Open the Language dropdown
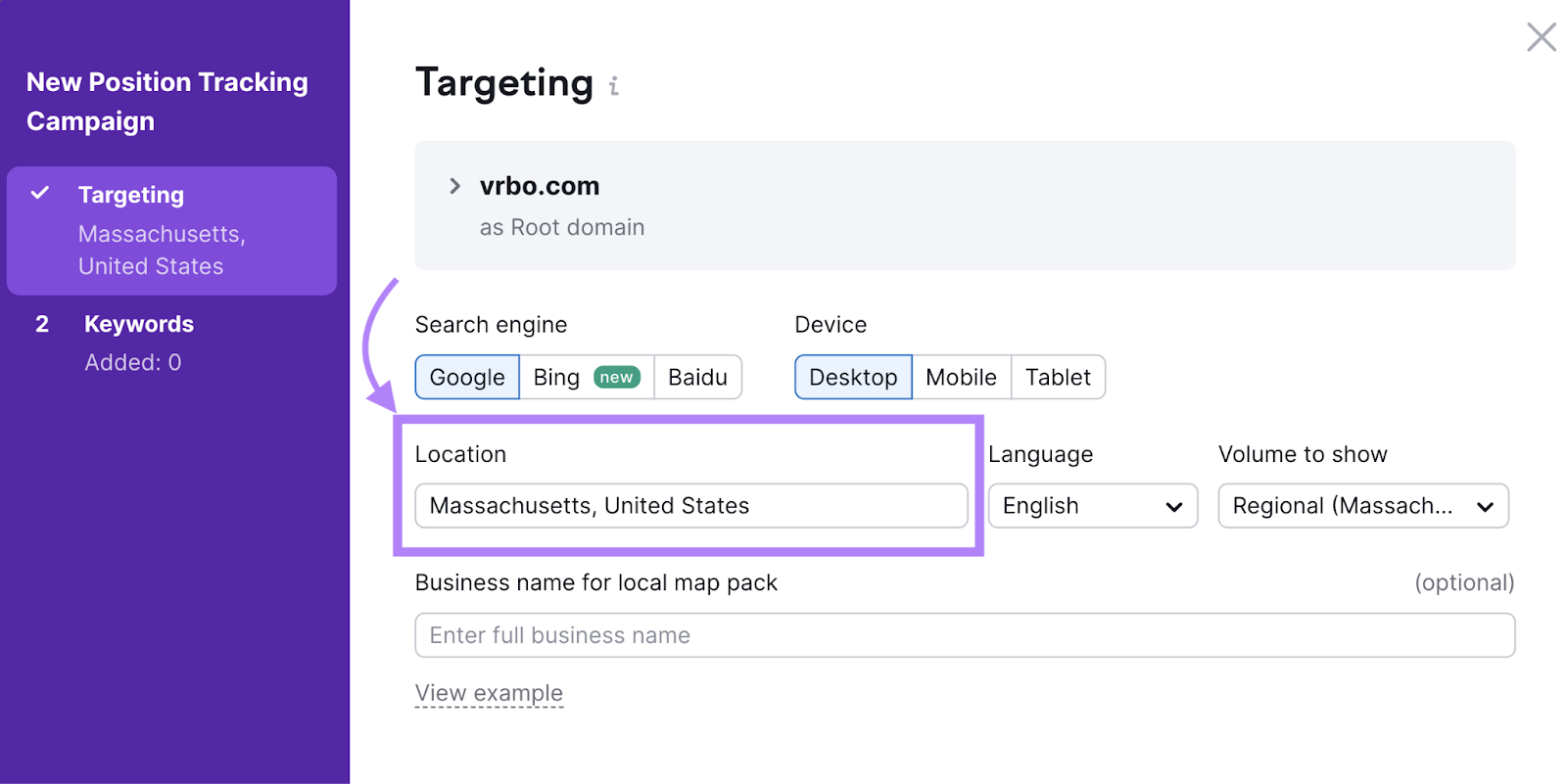The image size is (1567, 784). coord(1093,506)
